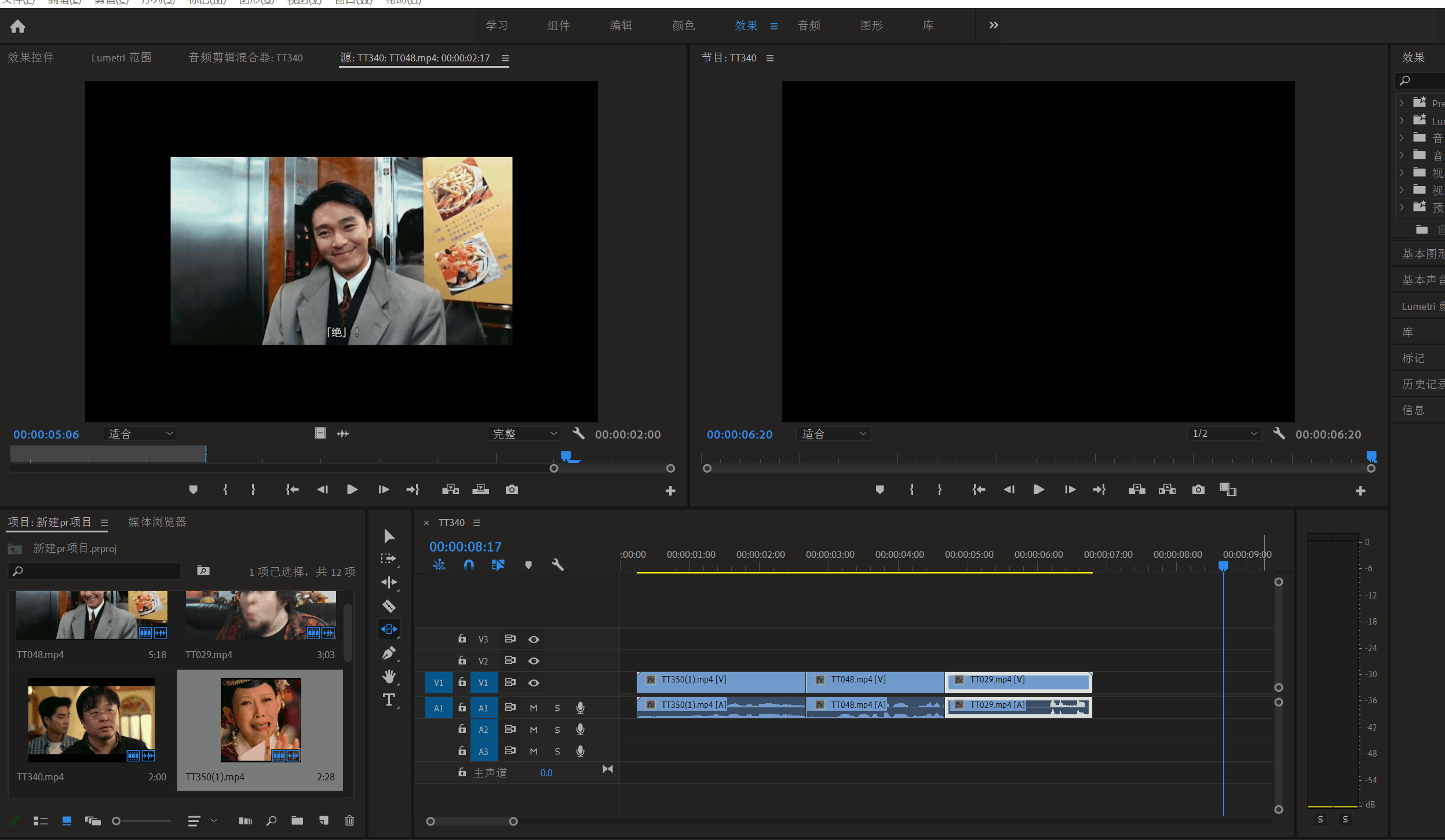
Task: Open 媒体浏览器 tab
Action: [157, 522]
